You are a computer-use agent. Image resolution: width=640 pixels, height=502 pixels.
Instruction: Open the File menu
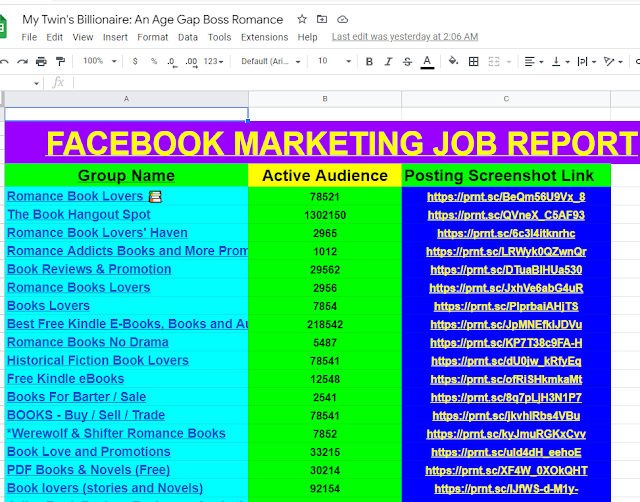pyautogui.click(x=29, y=37)
